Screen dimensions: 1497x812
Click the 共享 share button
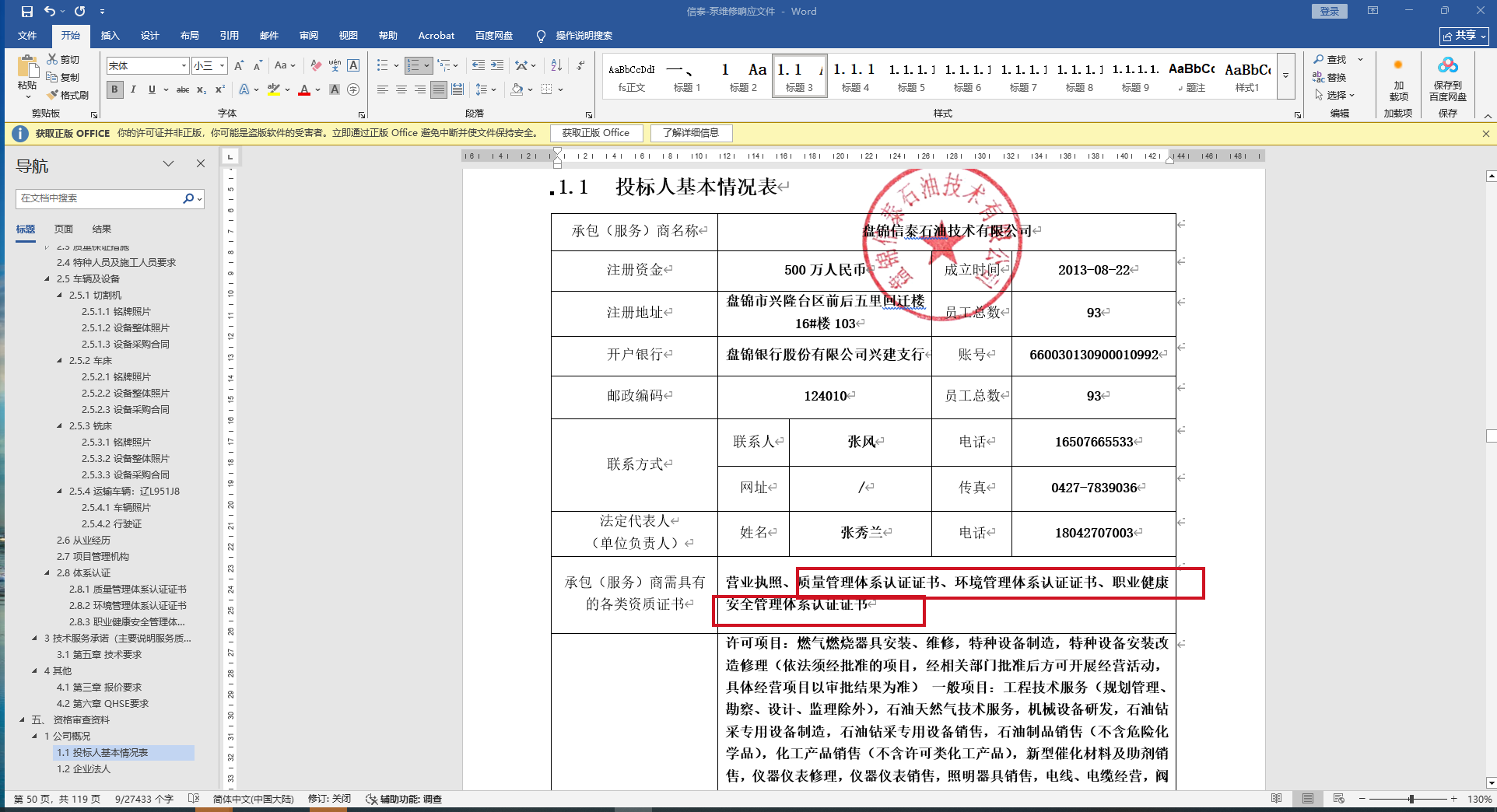coord(1464,36)
